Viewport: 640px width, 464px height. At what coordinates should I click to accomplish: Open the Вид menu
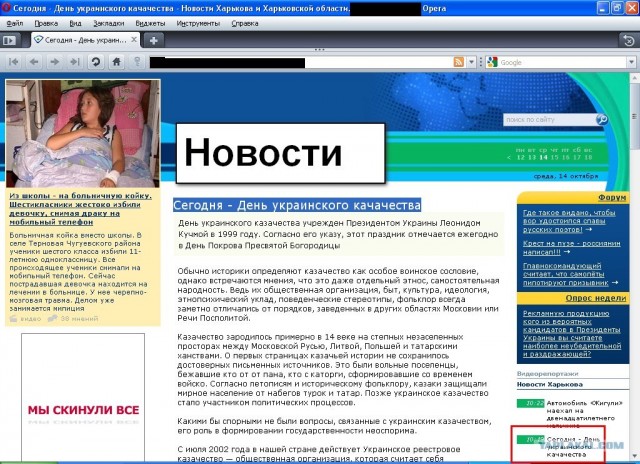pyautogui.click(x=75, y=23)
